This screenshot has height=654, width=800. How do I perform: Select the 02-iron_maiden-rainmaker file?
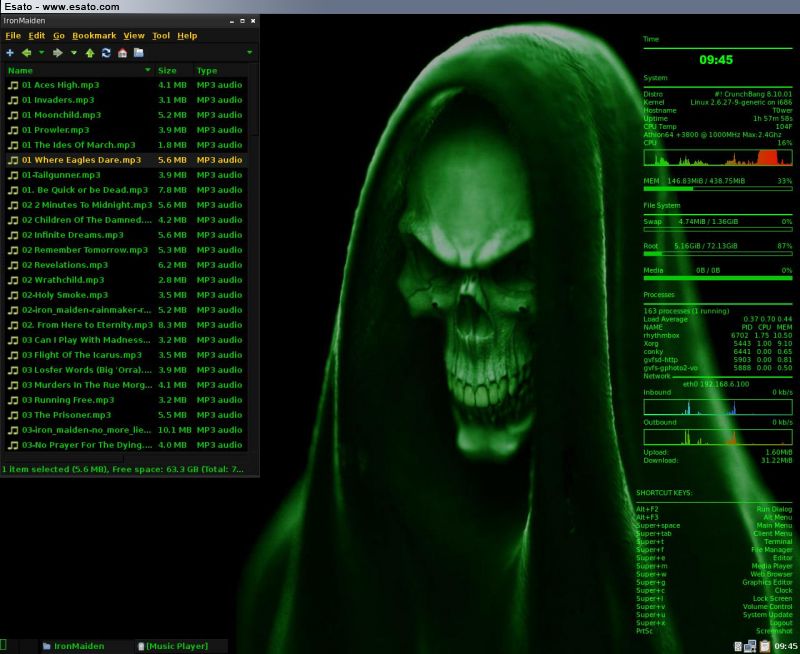point(127,310)
